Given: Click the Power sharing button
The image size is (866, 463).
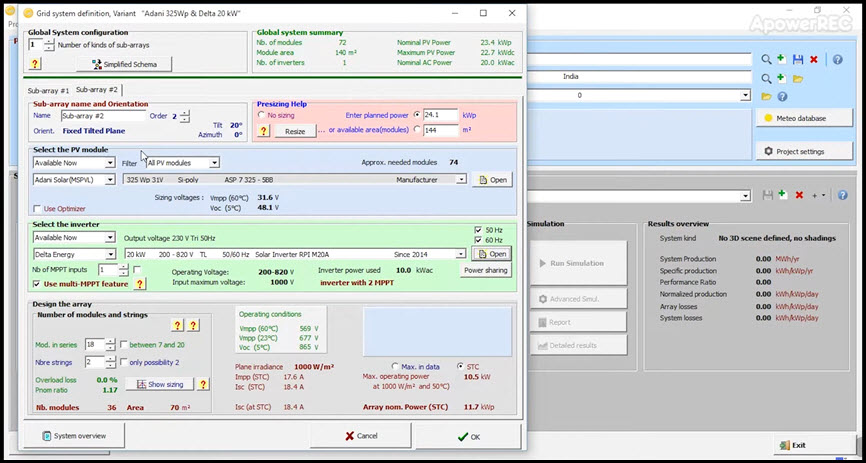Looking at the screenshot, I should tap(485, 270).
